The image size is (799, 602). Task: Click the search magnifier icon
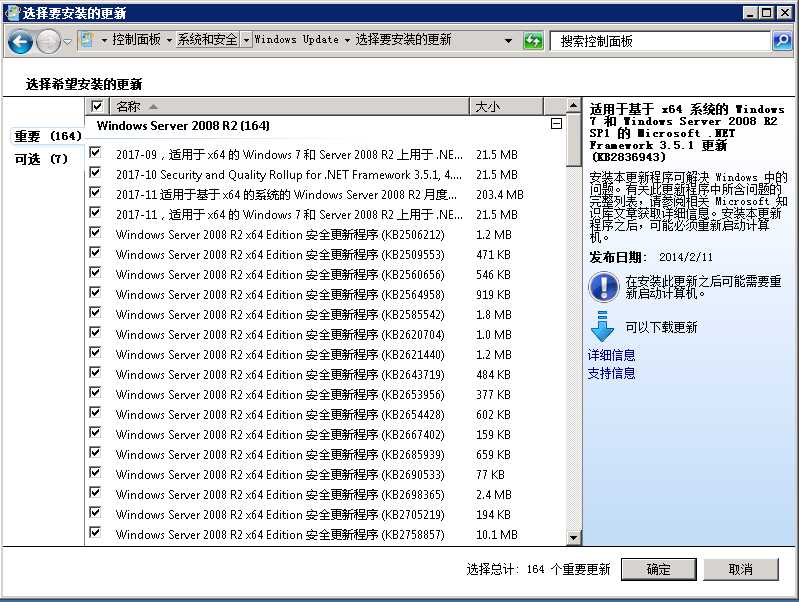(782, 41)
